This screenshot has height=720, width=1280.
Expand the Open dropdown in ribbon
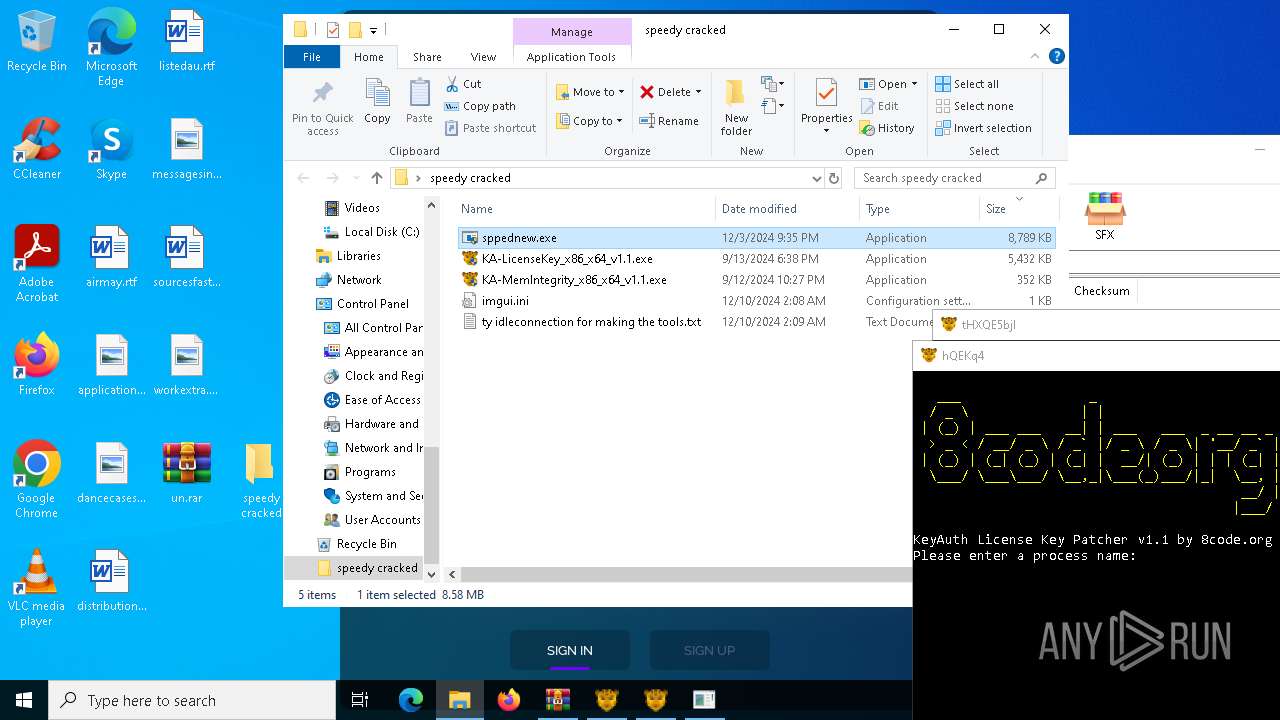pos(913,84)
